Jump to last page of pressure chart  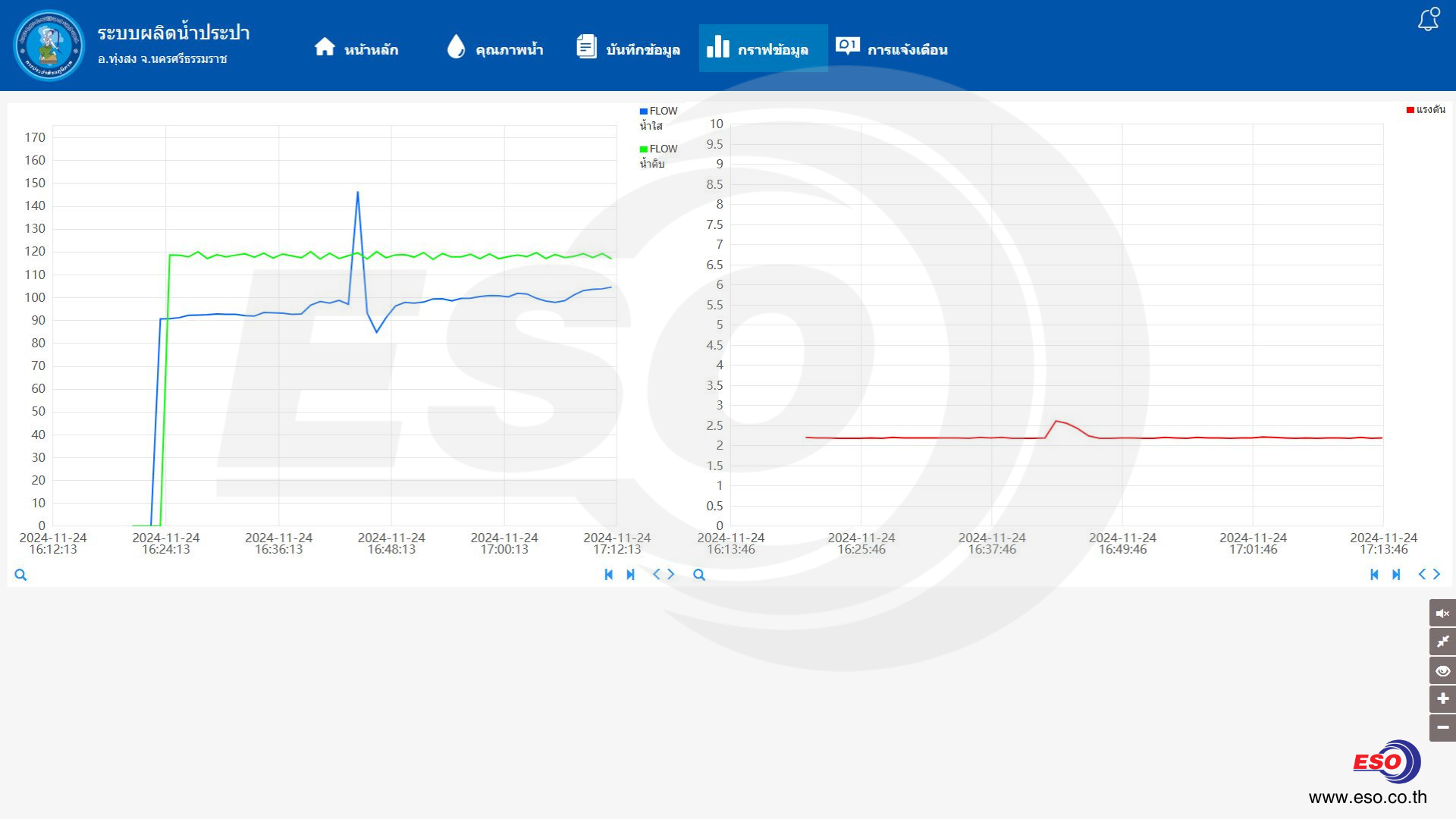(x=1396, y=575)
